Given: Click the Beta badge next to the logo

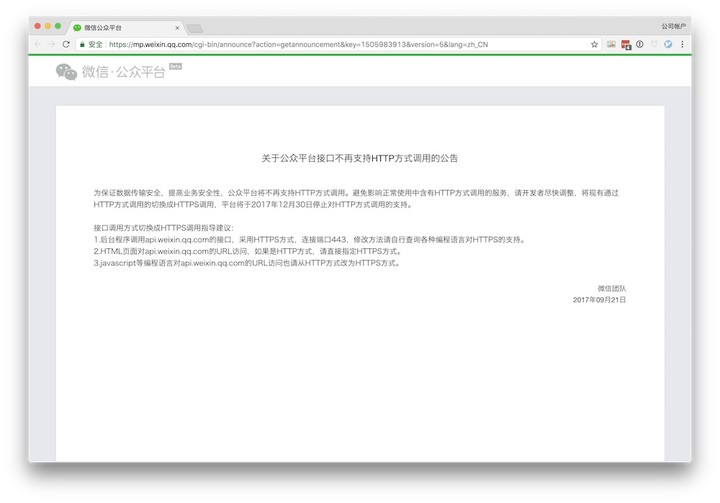Looking at the screenshot, I should pos(175,66).
